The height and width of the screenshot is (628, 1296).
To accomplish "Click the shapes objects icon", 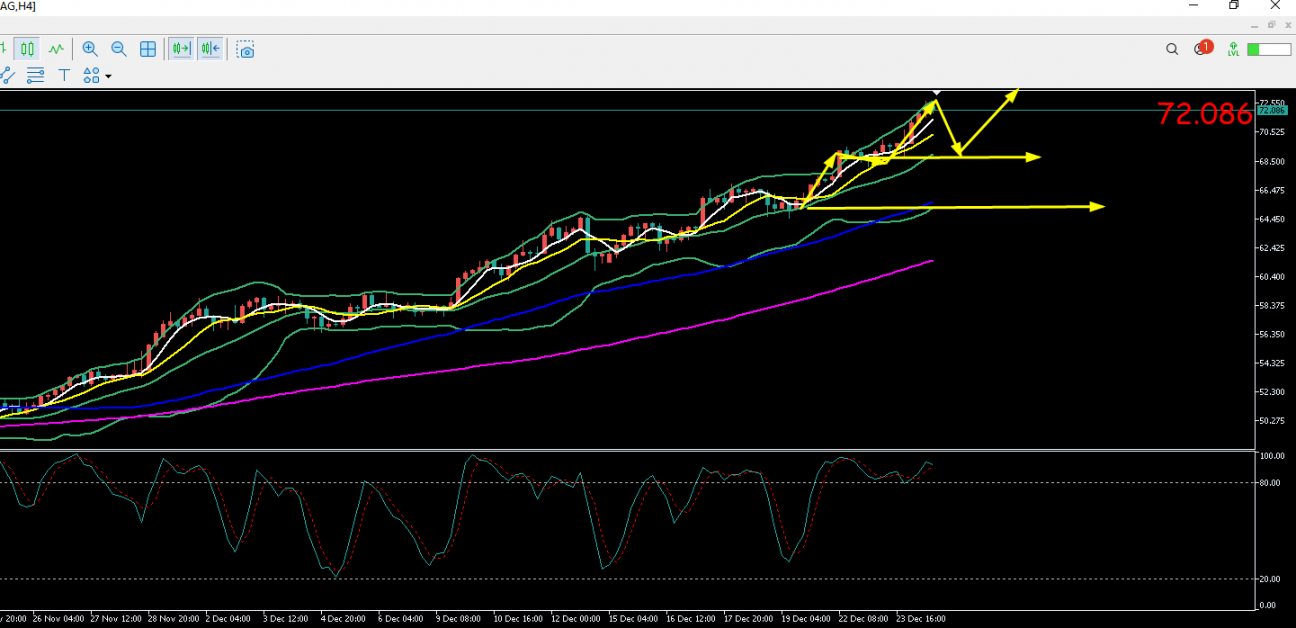I will coord(91,75).
